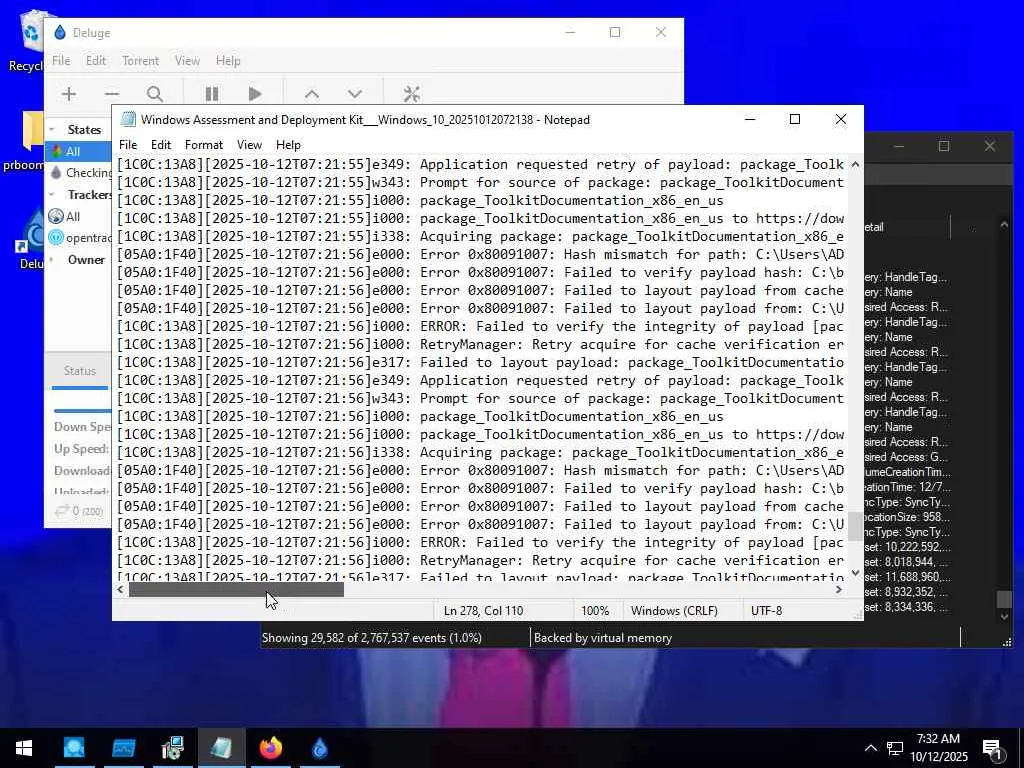Viewport: 1024px width, 768px height.
Task: Expand the Owner section in Deluge sidebar
Action: pos(52,260)
